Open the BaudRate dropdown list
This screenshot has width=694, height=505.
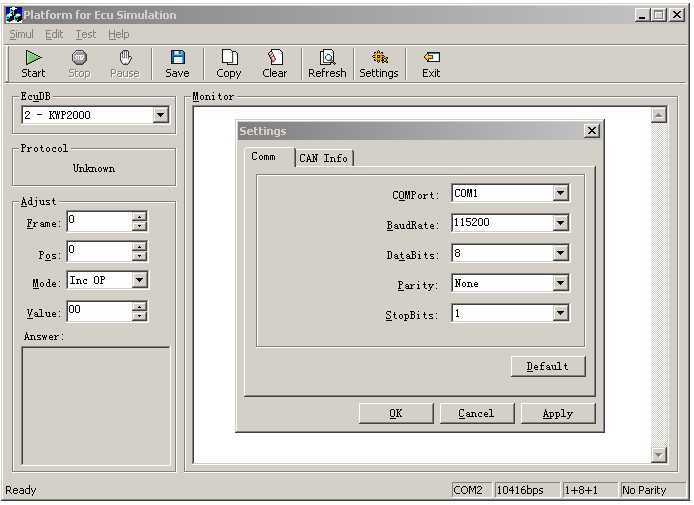point(560,224)
